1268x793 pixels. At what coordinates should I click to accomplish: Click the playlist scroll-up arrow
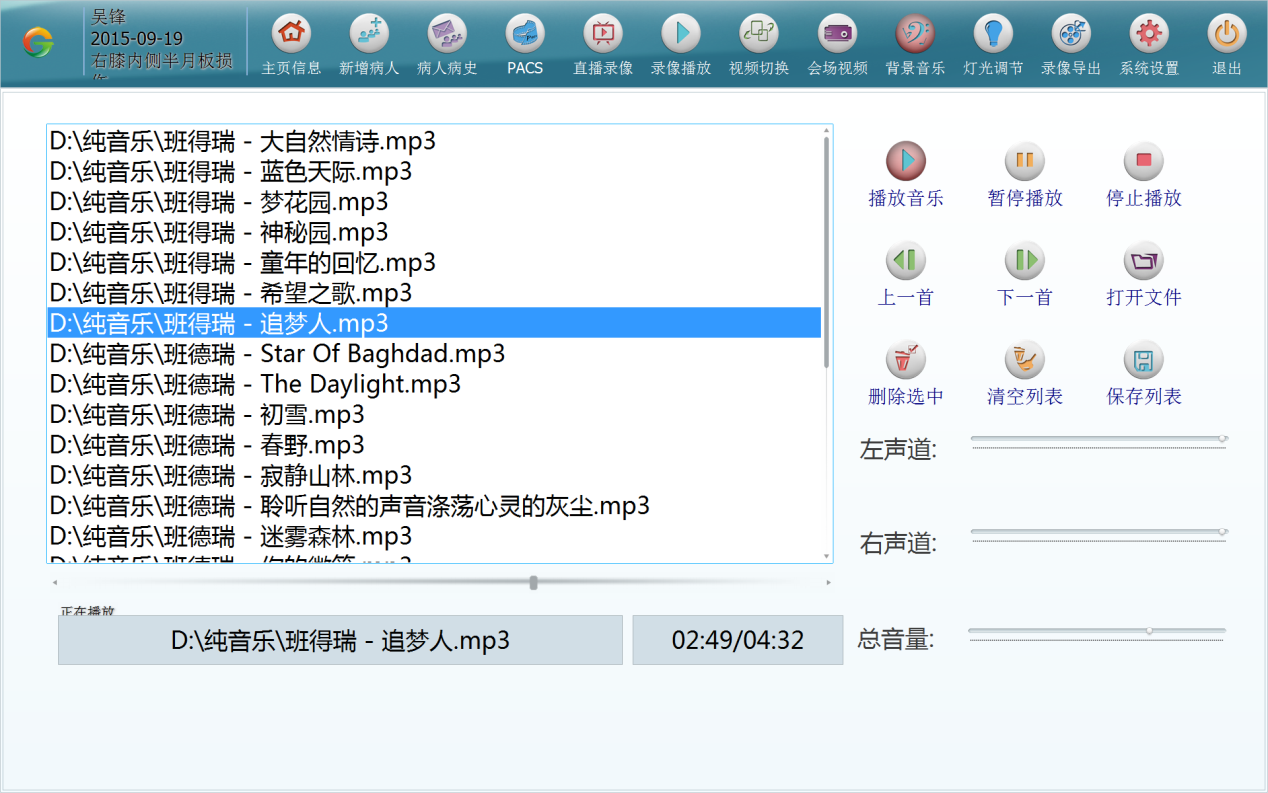827,130
